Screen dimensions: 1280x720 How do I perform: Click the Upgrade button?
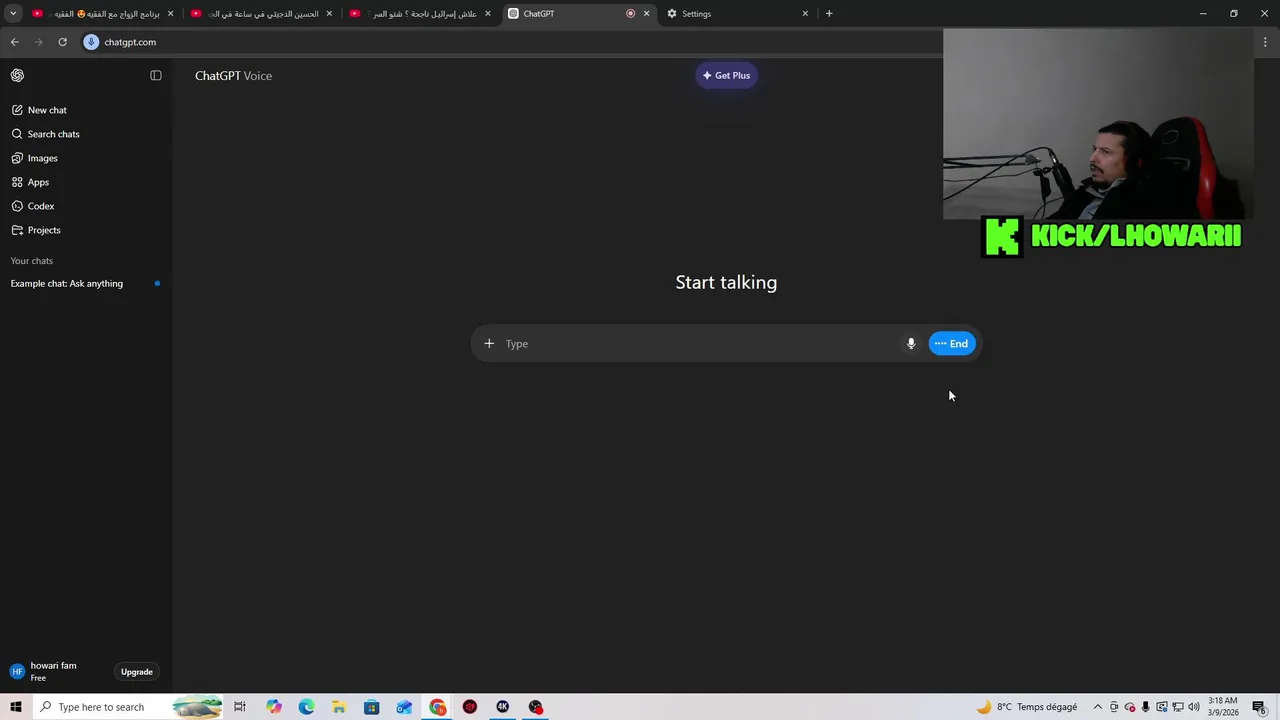137,672
